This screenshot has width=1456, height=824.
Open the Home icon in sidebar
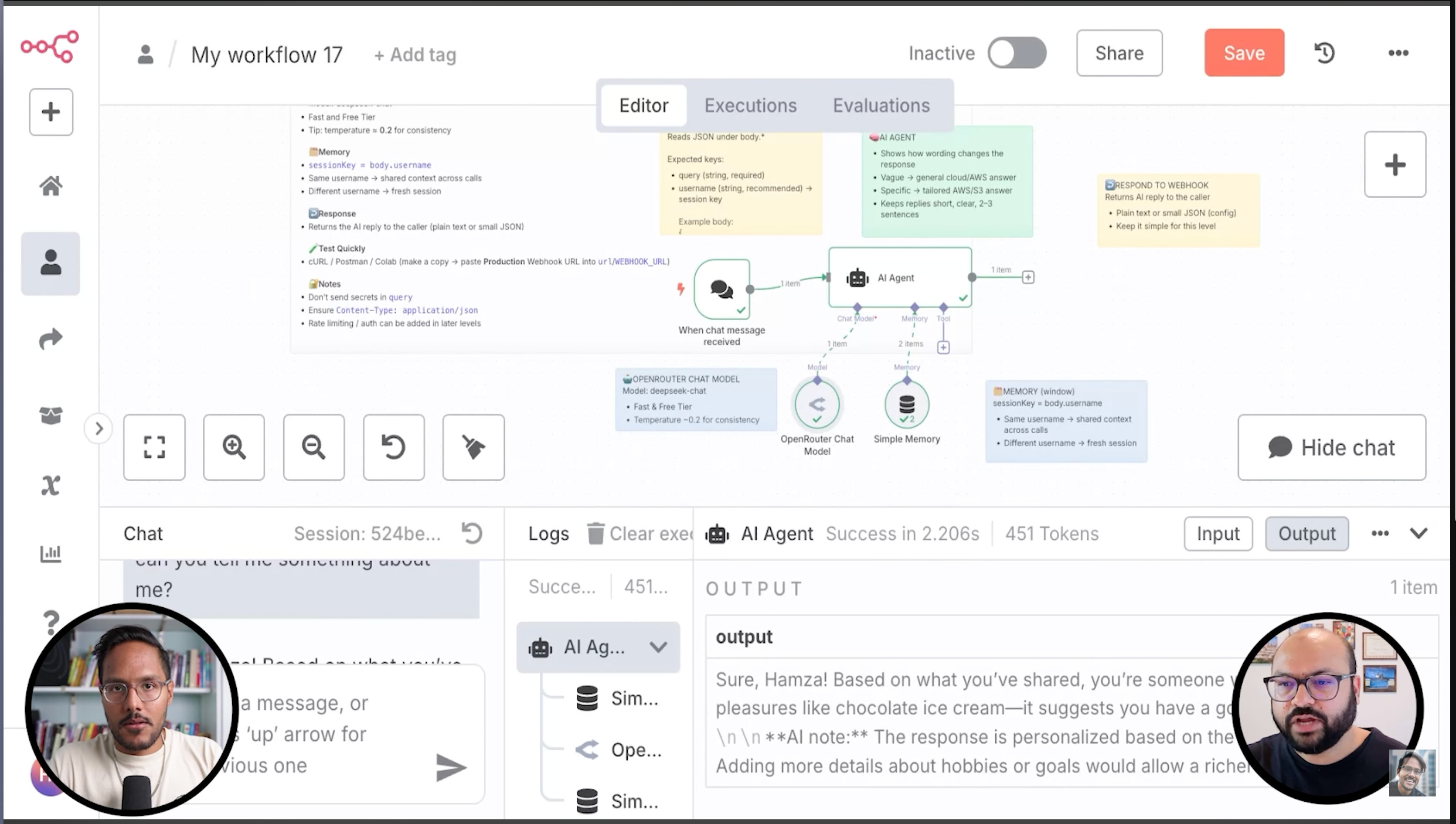(50, 186)
